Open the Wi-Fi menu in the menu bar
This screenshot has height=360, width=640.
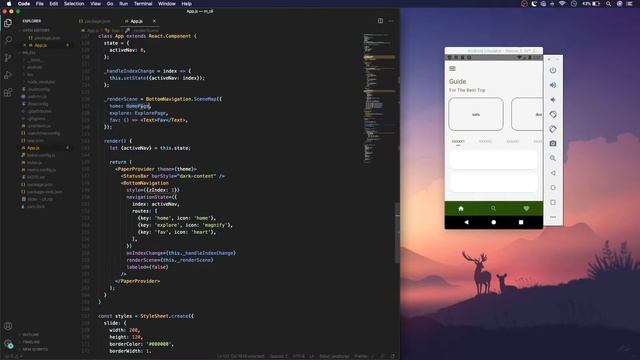pyautogui.click(x=562, y=4)
